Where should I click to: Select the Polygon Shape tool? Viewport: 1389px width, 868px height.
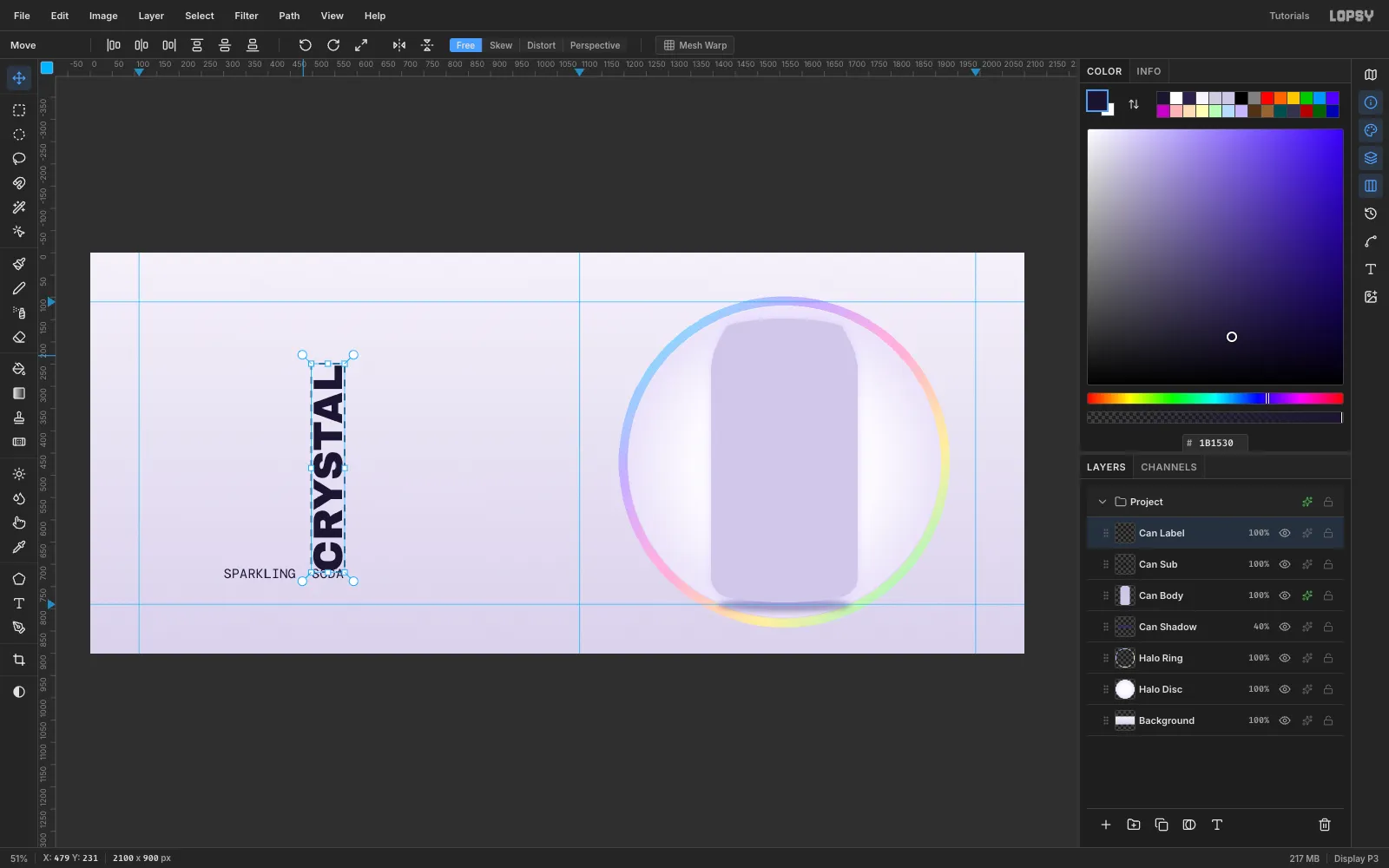pos(19,579)
